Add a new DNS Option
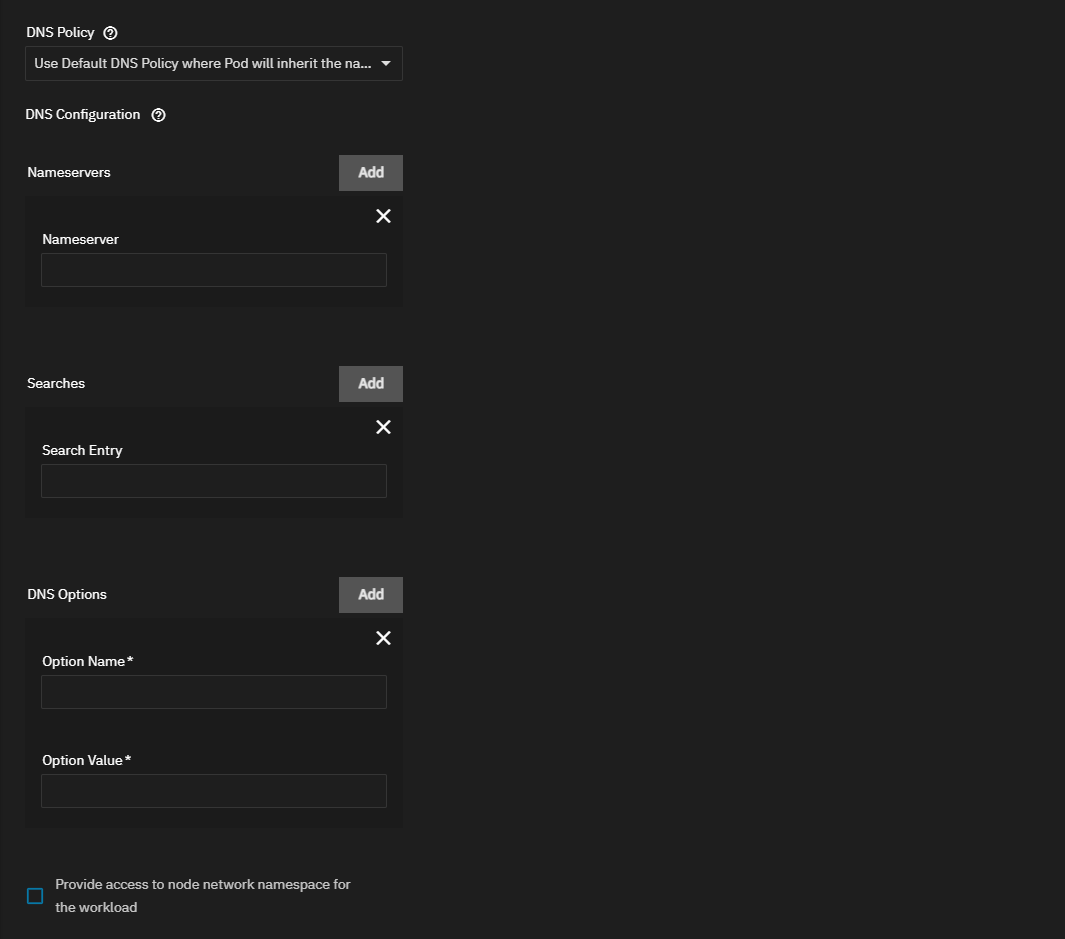1065x939 pixels. coord(370,594)
